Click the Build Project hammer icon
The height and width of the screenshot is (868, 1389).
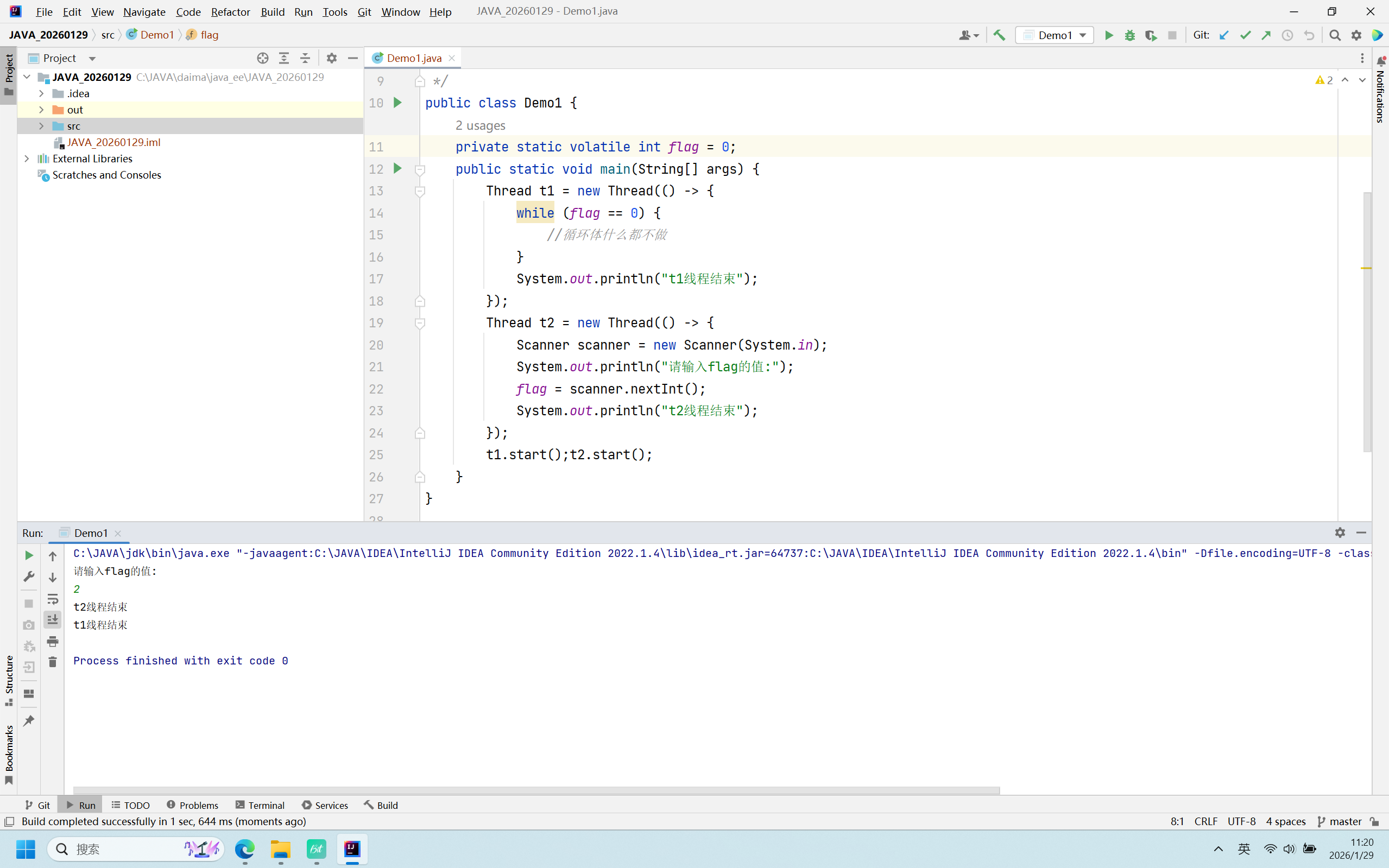coord(999,35)
